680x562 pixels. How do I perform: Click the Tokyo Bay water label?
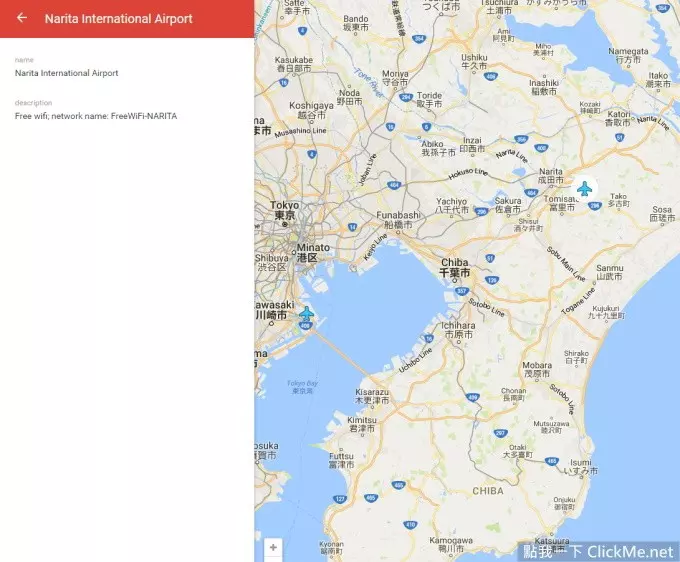click(x=302, y=387)
